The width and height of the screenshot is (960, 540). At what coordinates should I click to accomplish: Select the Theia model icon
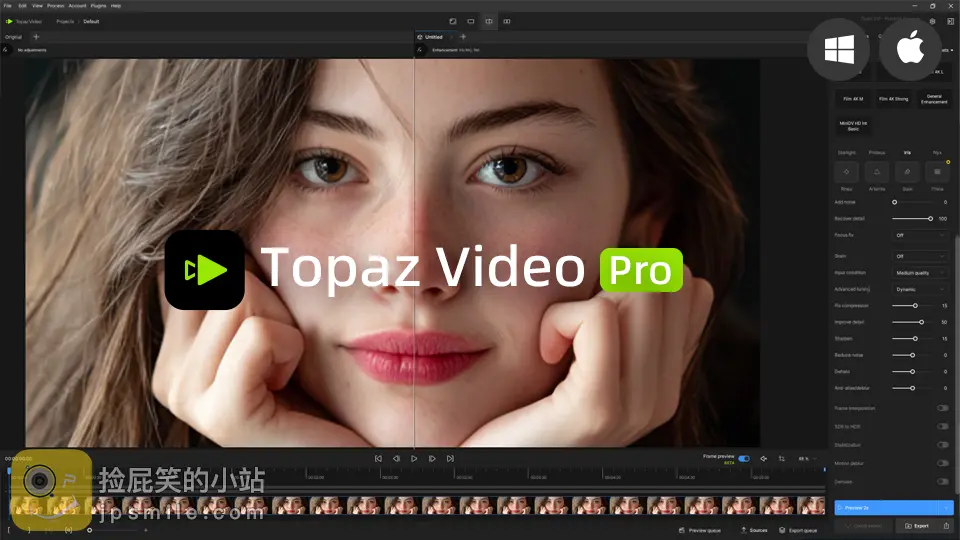tap(937, 172)
